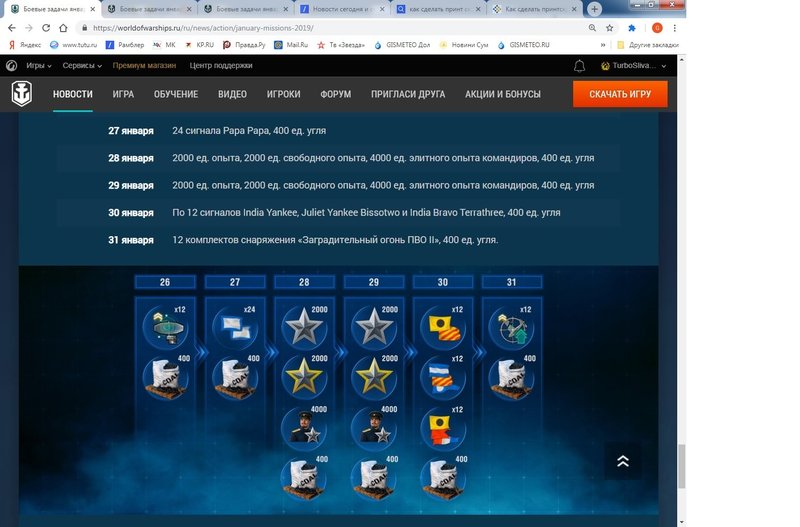Reload the page in the browser
Image resolution: width=800 pixels, height=527 pixels.
click(x=46, y=28)
